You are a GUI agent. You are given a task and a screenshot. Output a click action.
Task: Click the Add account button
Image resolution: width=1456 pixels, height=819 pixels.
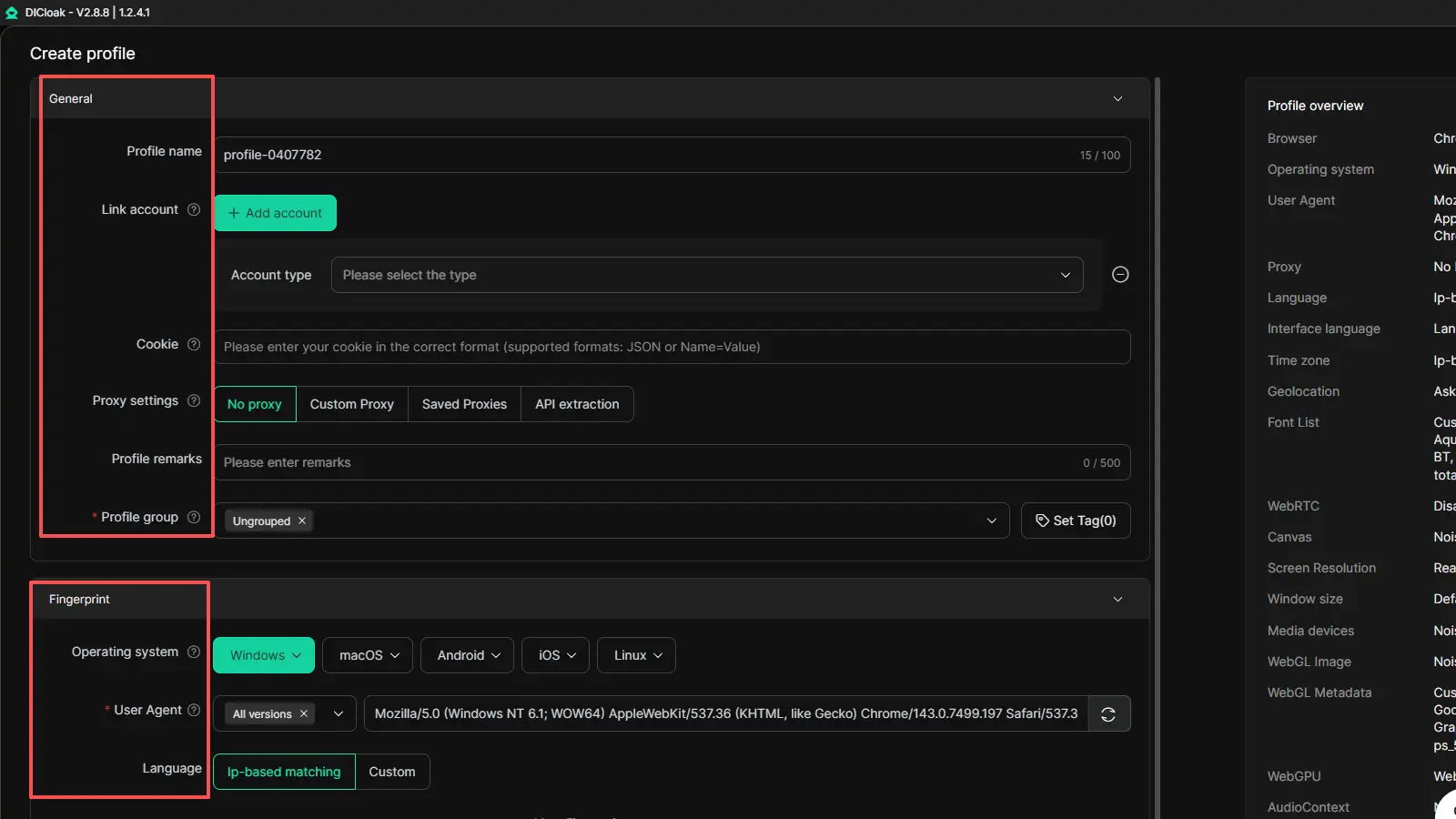pyautogui.click(x=275, y=213)
